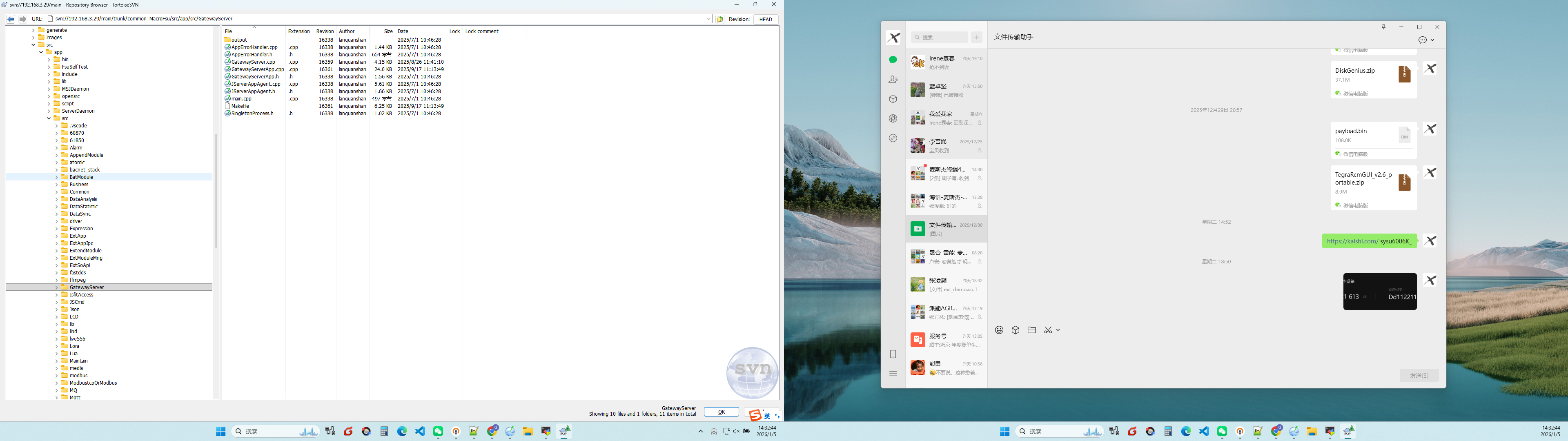Click the HEAD revision button
1568x441 pixels.
pos(766,19)
